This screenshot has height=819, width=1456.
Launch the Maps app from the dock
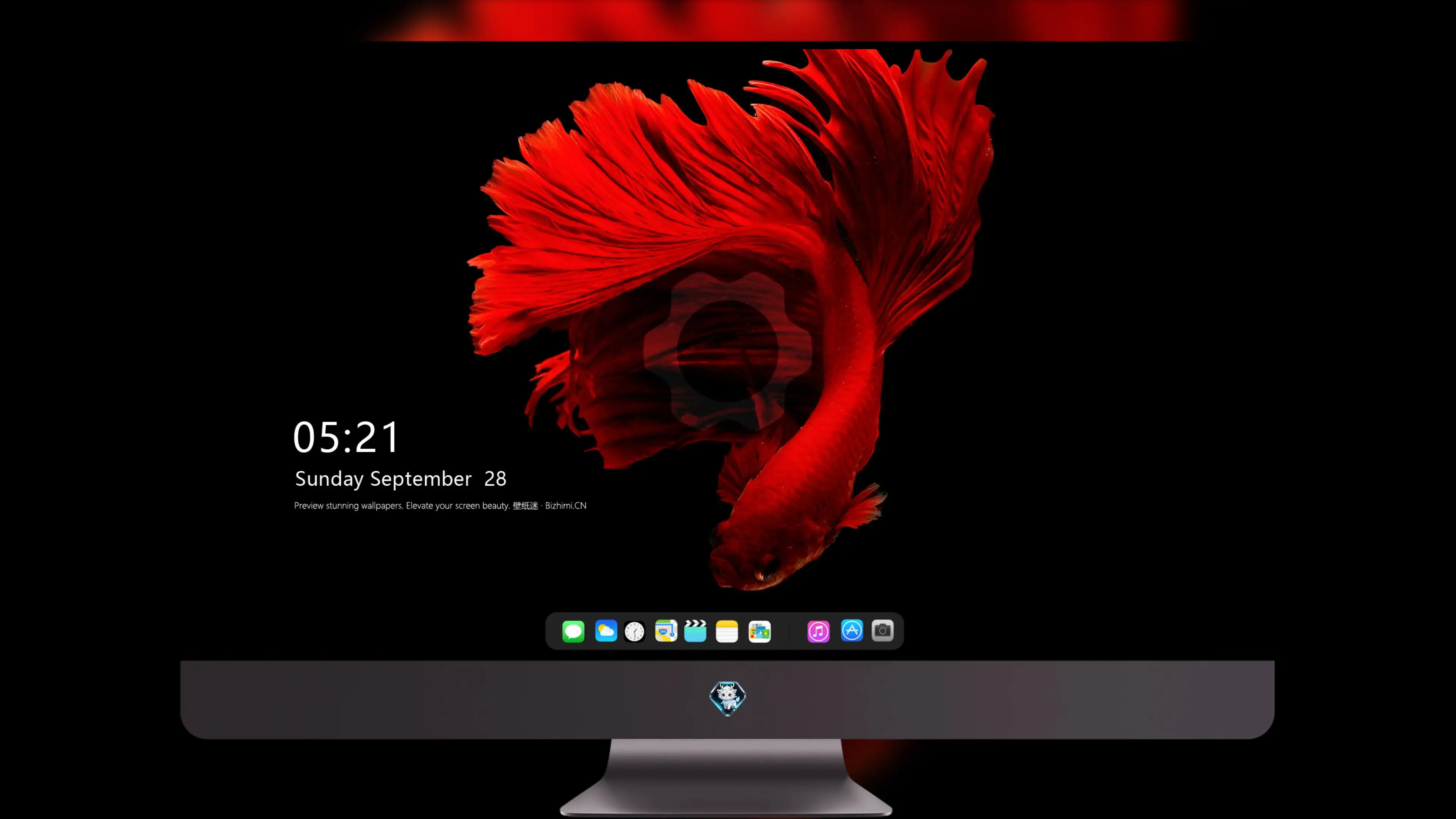click(x=666, y=631)
